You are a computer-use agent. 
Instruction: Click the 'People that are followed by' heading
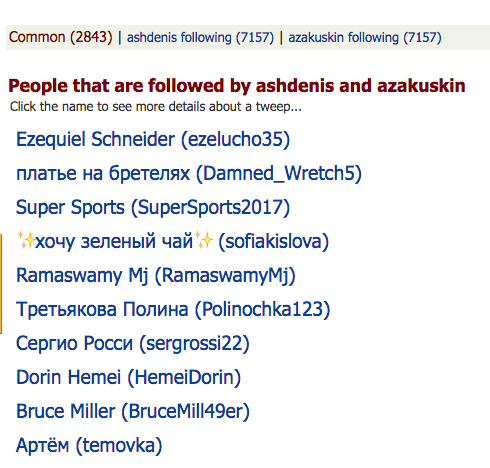click(x=237, y=86)
